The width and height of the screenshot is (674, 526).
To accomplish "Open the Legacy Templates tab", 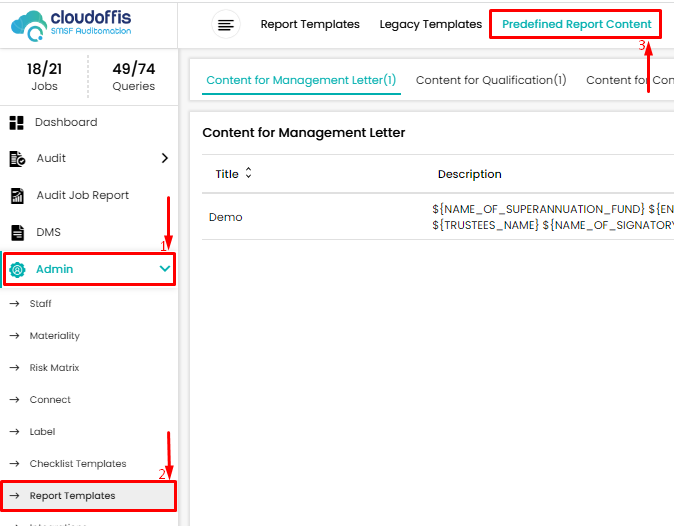I will [431, 24].
